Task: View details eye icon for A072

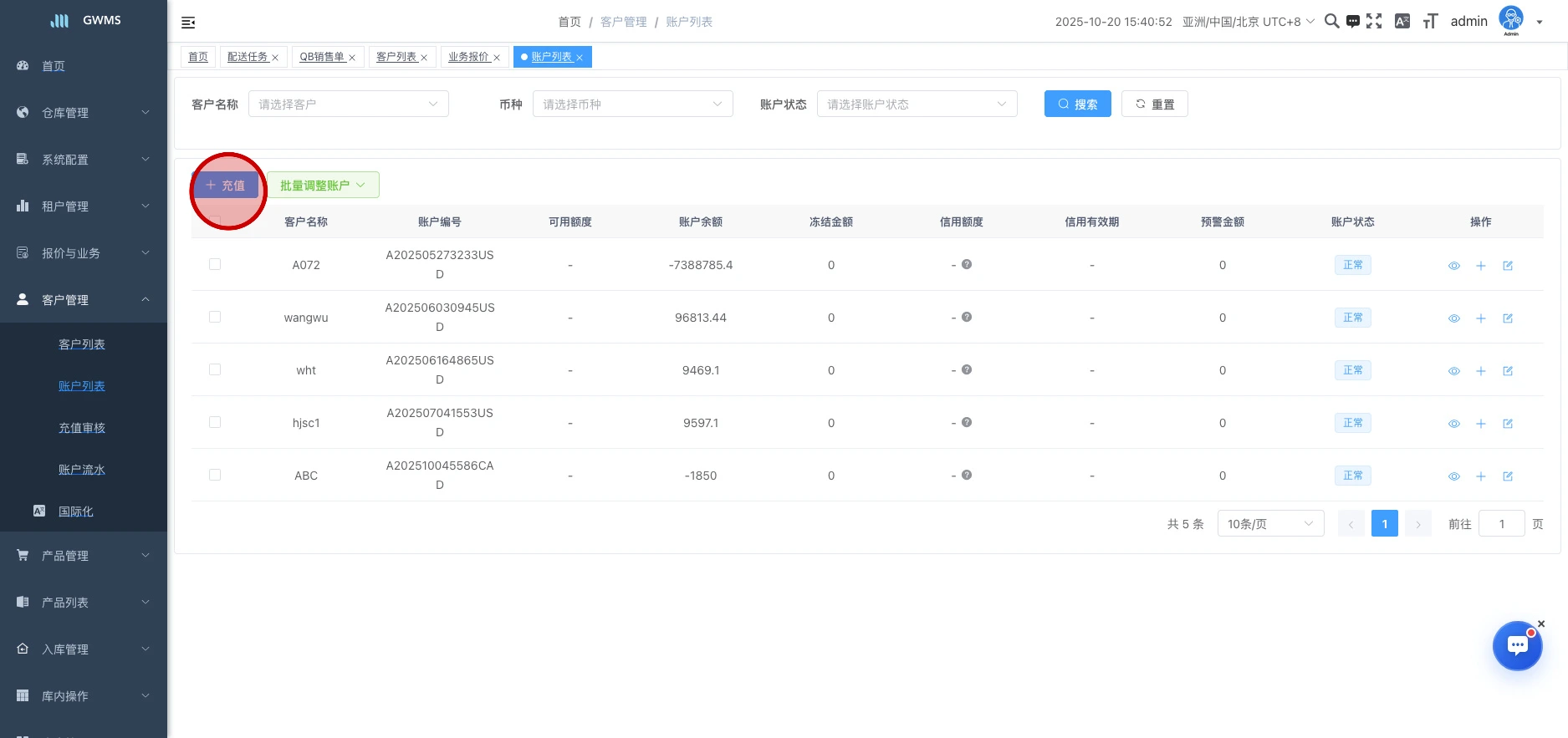Action: (1454, 266)
